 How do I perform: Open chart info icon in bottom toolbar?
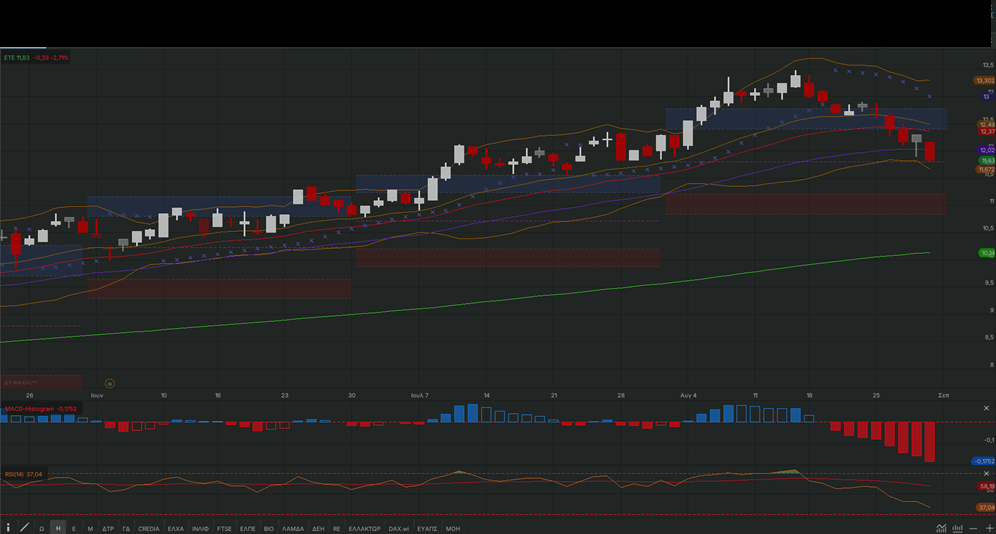pos(8,528)
